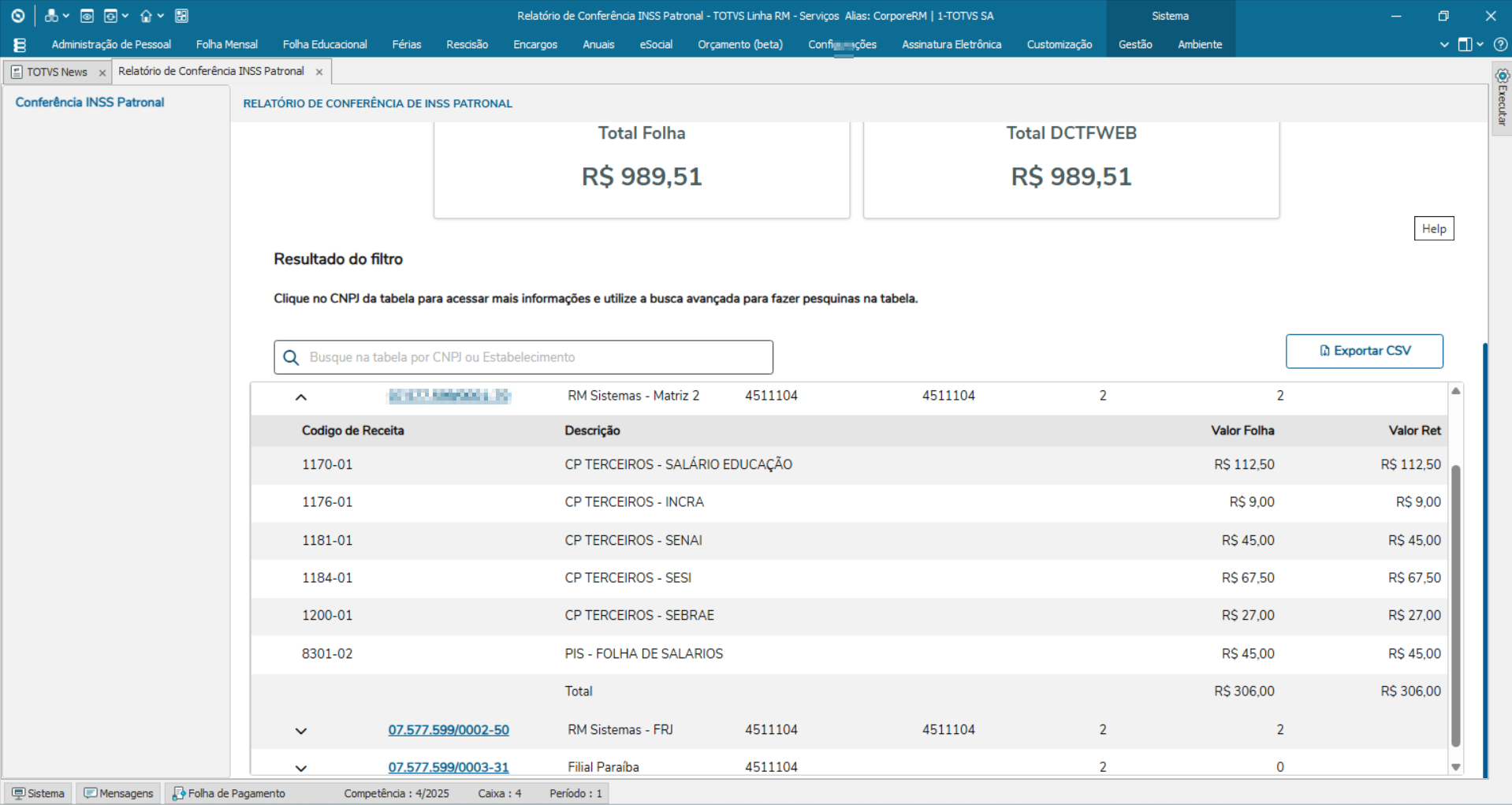Click the TOTVS round logo icon
This screenshot has height=805, width=1512.
[17, 16]
